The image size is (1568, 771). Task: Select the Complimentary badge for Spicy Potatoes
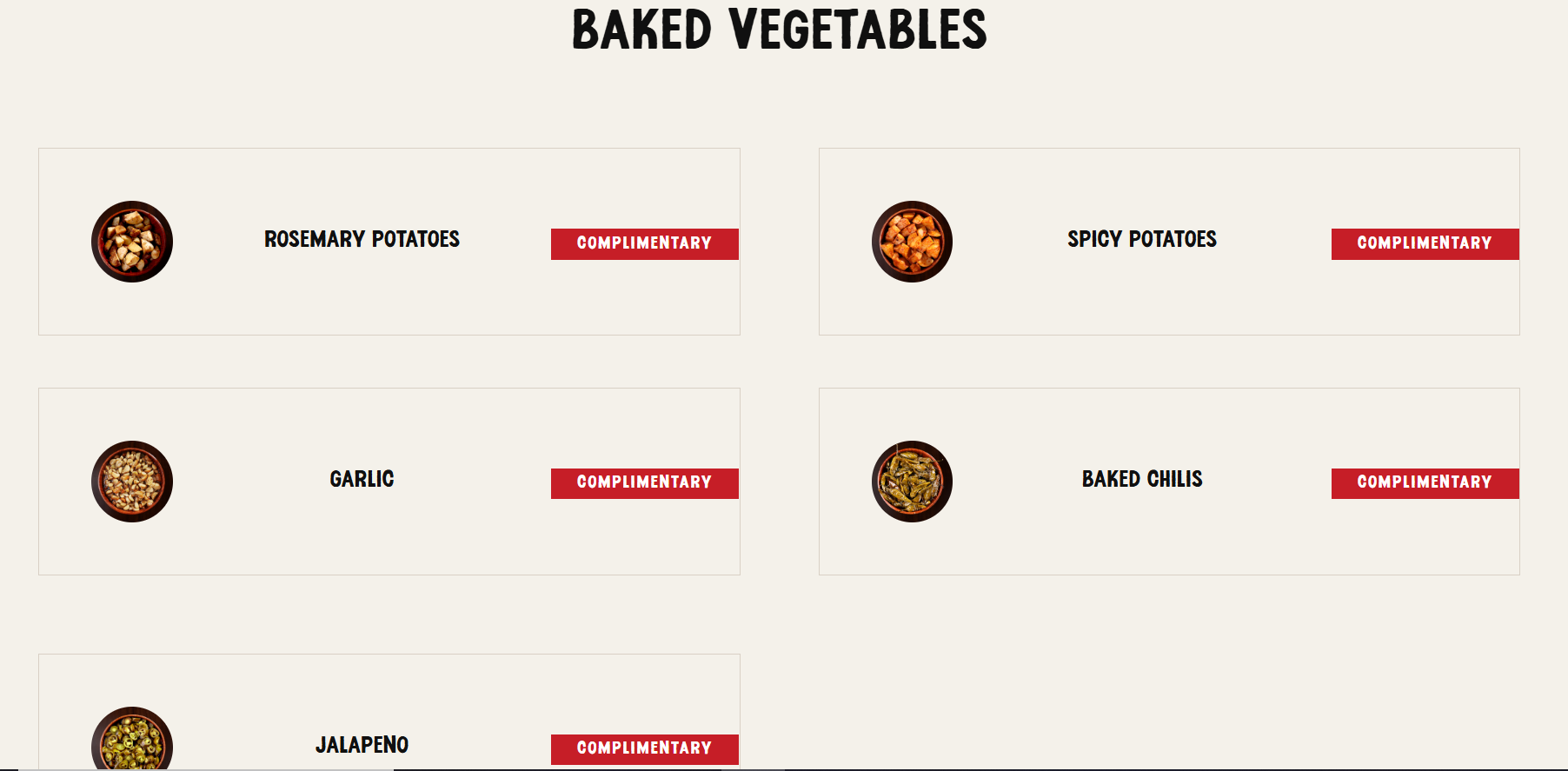[1425, 244]
